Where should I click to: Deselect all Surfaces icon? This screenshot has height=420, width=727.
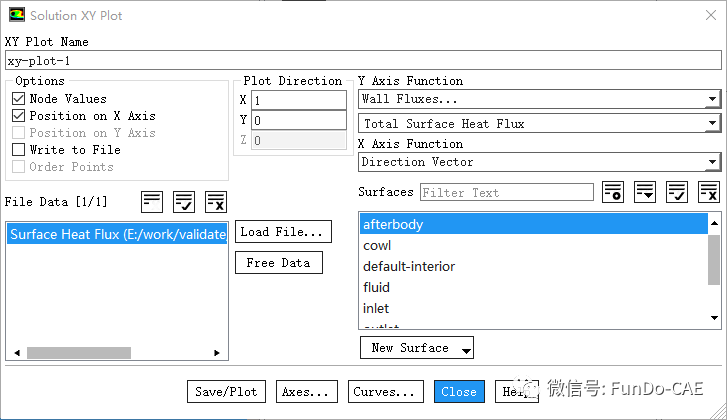click(x=709, y=192)
